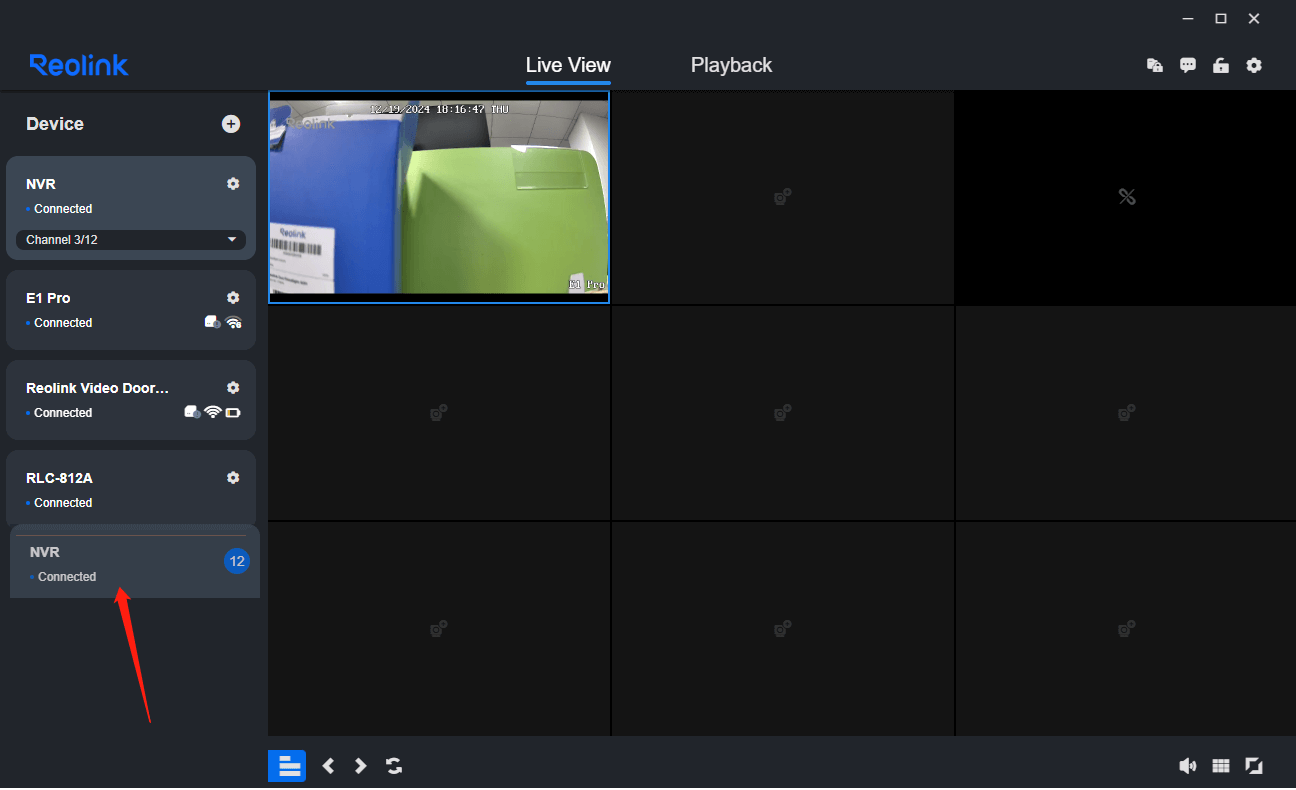Screen dimensions: 1296x790
Task: Click the disconnected link icon pane
Action: 1125,197
